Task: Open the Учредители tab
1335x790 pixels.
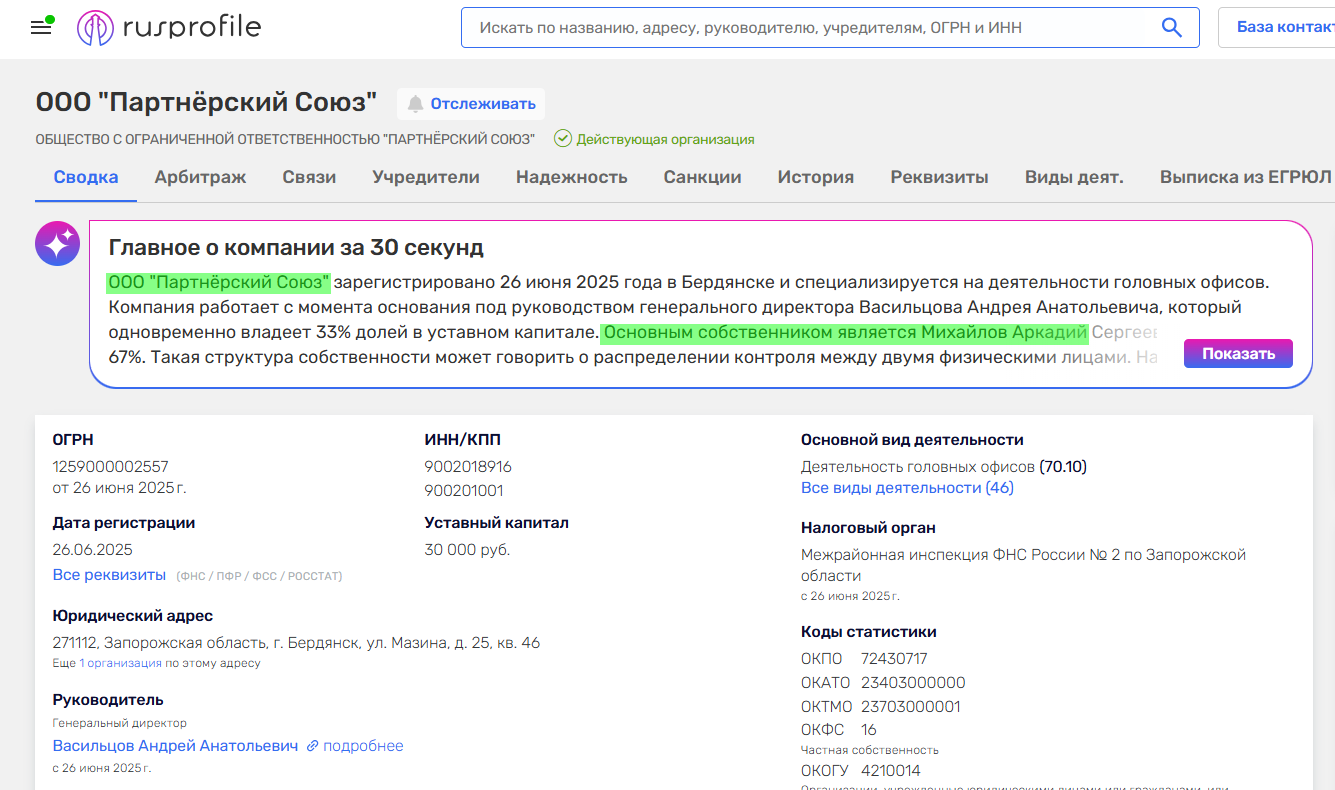Action: tap(426, 177)
